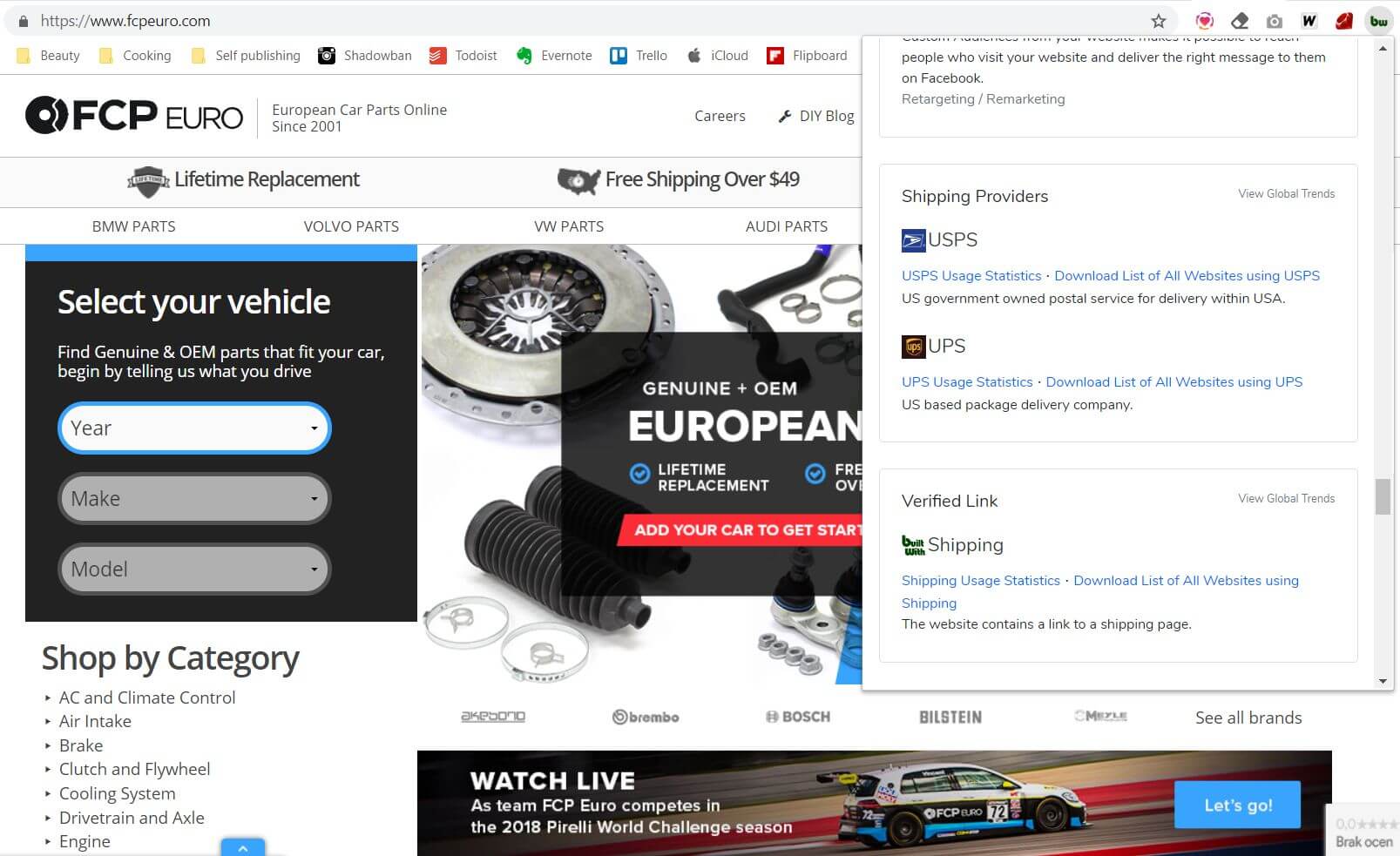The image size is (1400, 856).
Task: Click UPS Usage Statistics link
Action: tap(967, 382)
